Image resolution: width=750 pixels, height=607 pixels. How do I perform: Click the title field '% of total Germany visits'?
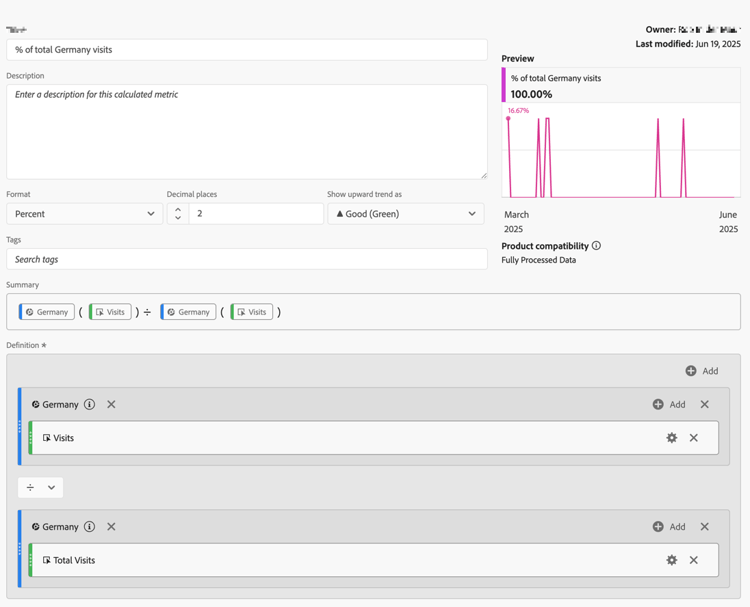pyautogui.click(x=247, y=50)
